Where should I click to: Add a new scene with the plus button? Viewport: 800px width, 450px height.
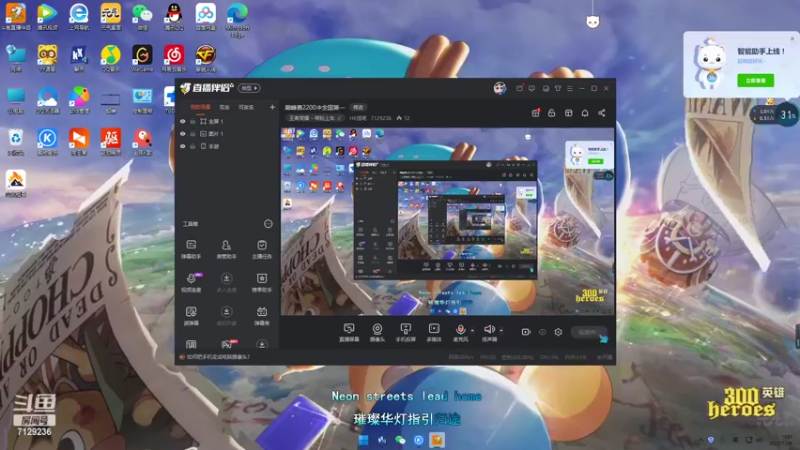tap(272, 107)
